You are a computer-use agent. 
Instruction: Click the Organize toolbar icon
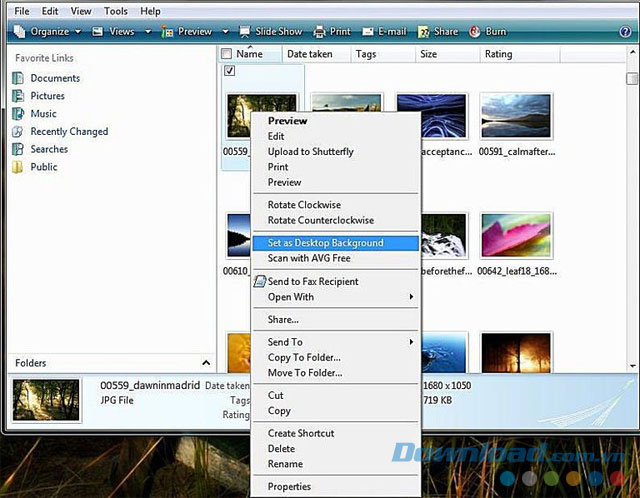[20, 31]
